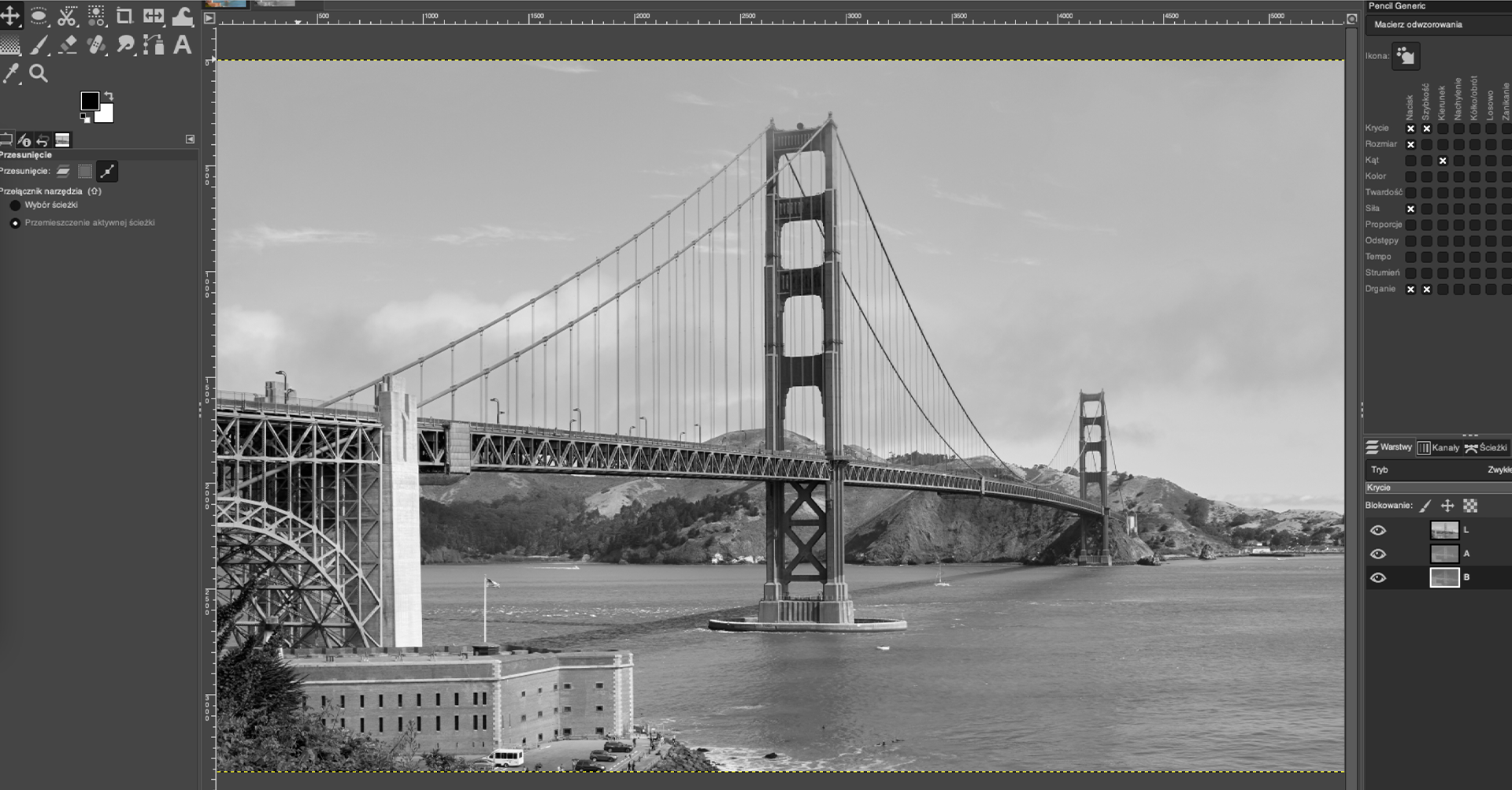Select the Crop tool
The width and height of the screenshot is (1512, 790).
pyautogui.click(x=124, y=15)
